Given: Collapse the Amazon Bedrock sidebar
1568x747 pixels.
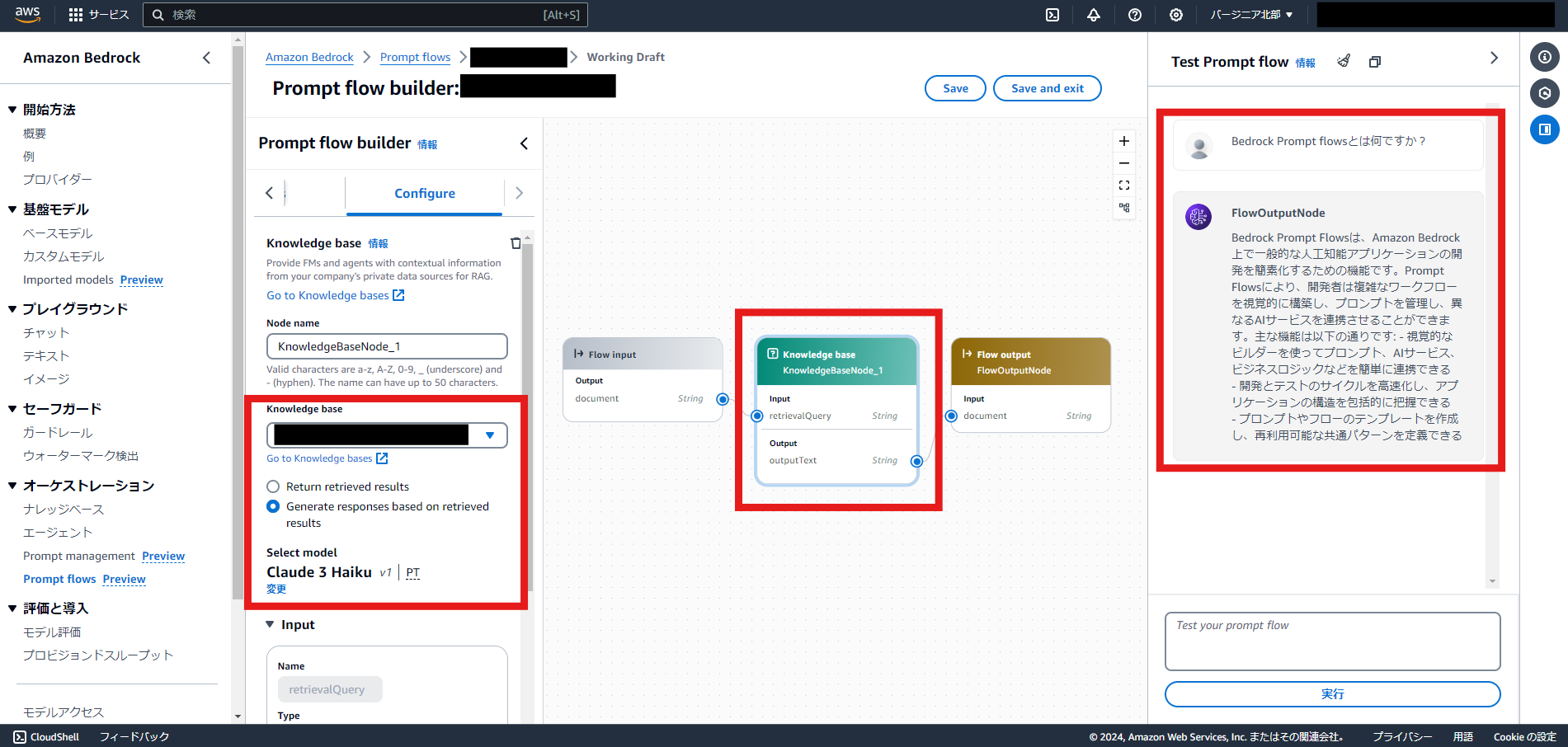Looking at the screenshot, I should click(206, 58).
